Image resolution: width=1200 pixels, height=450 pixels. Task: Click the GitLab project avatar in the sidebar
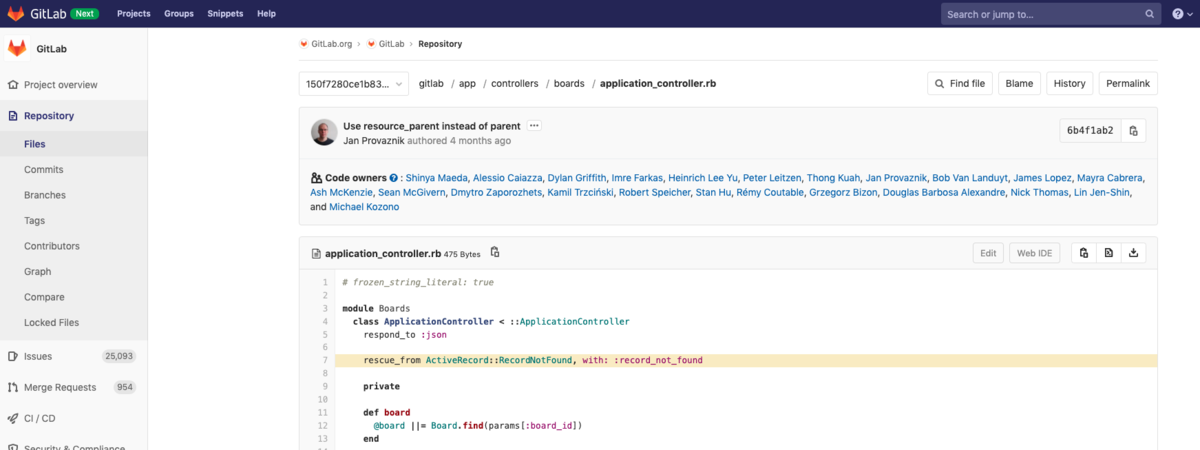(x=17, y=48)
